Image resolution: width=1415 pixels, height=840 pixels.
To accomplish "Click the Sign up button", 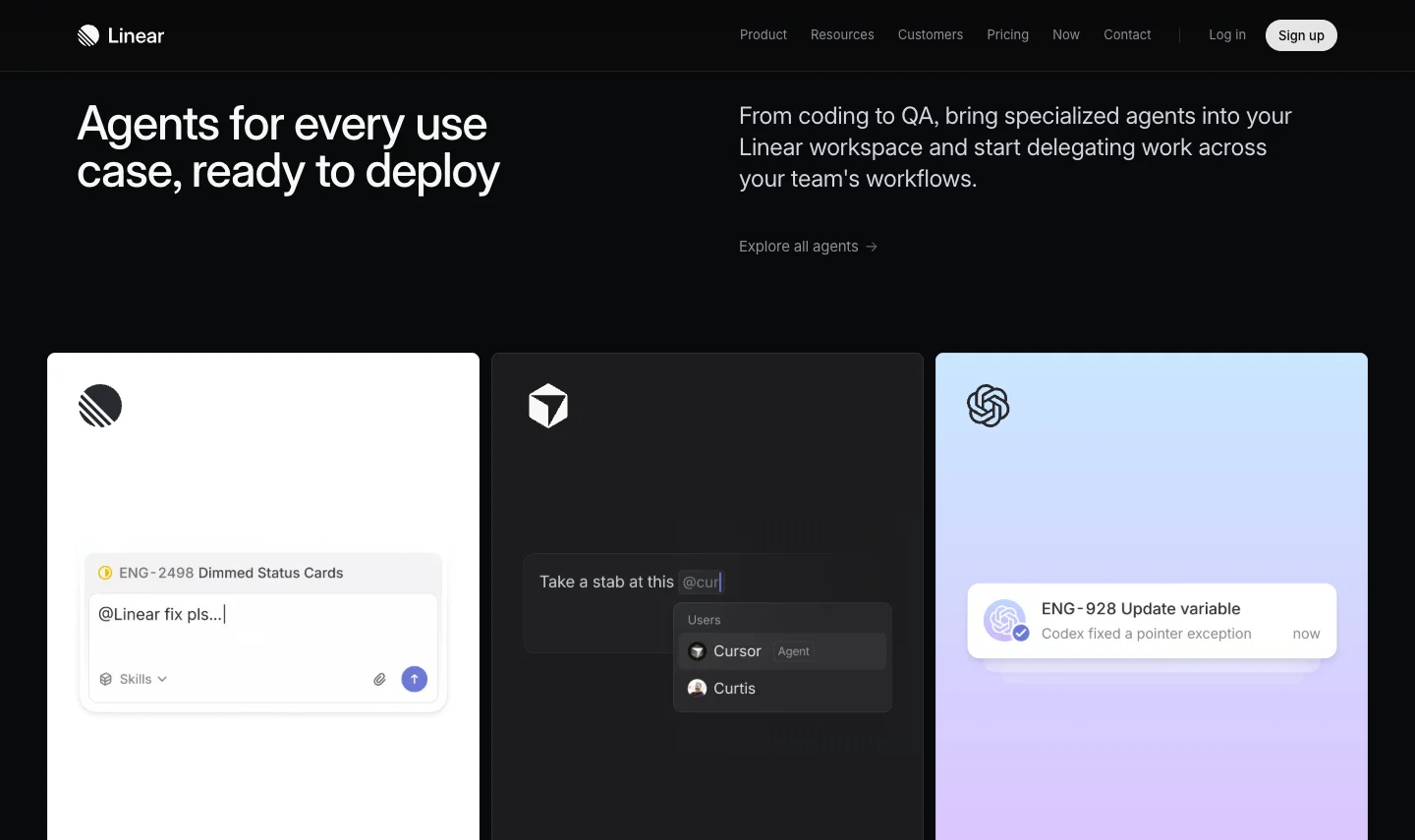I will [1301, 35].
